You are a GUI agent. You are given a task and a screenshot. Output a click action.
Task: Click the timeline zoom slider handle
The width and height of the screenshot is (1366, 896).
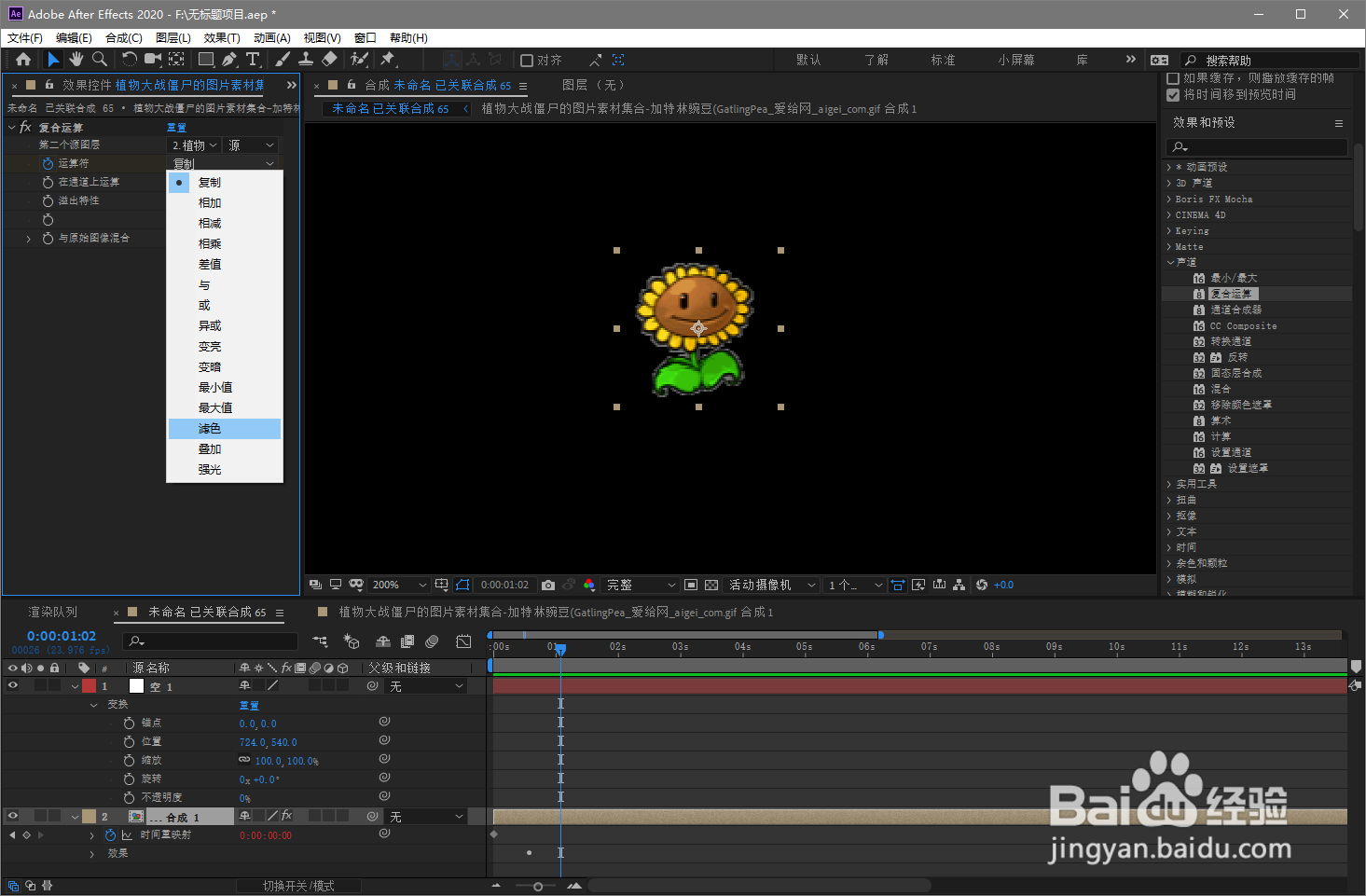pos(538,887)
